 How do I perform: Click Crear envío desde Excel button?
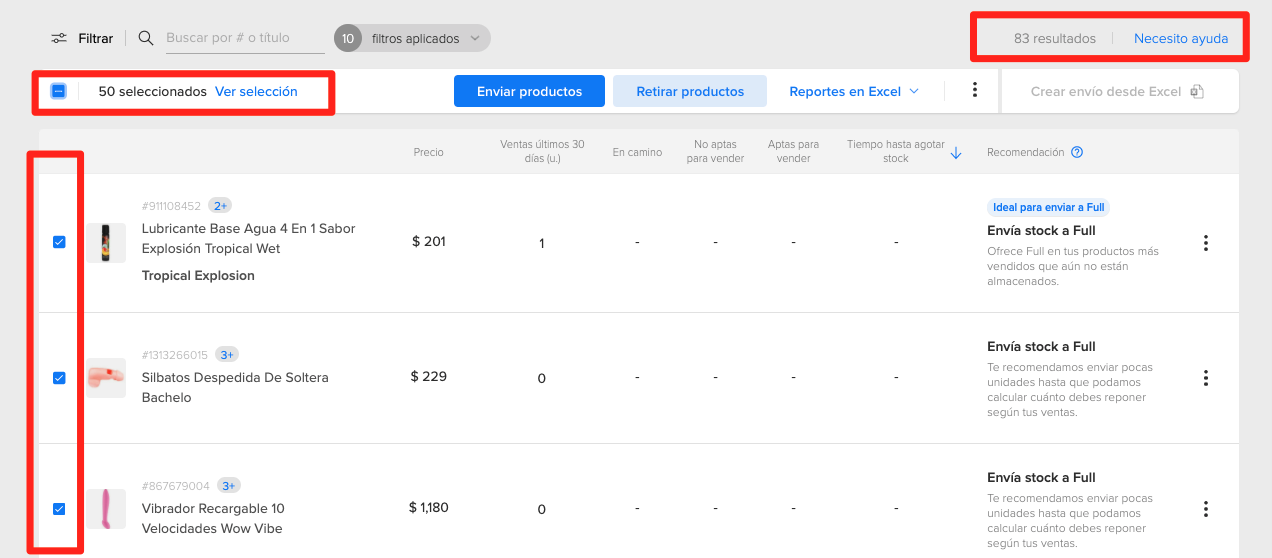(x=1119, y=91)
